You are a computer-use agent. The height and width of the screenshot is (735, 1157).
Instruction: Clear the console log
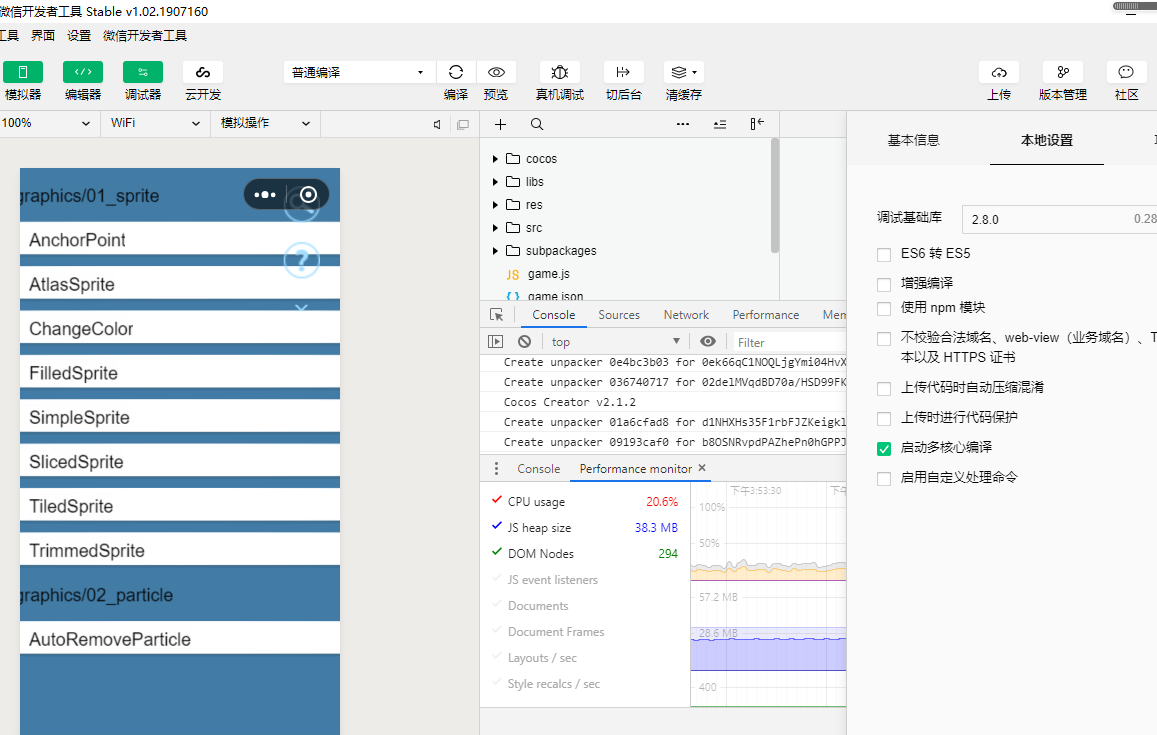[x=525, y=342]
